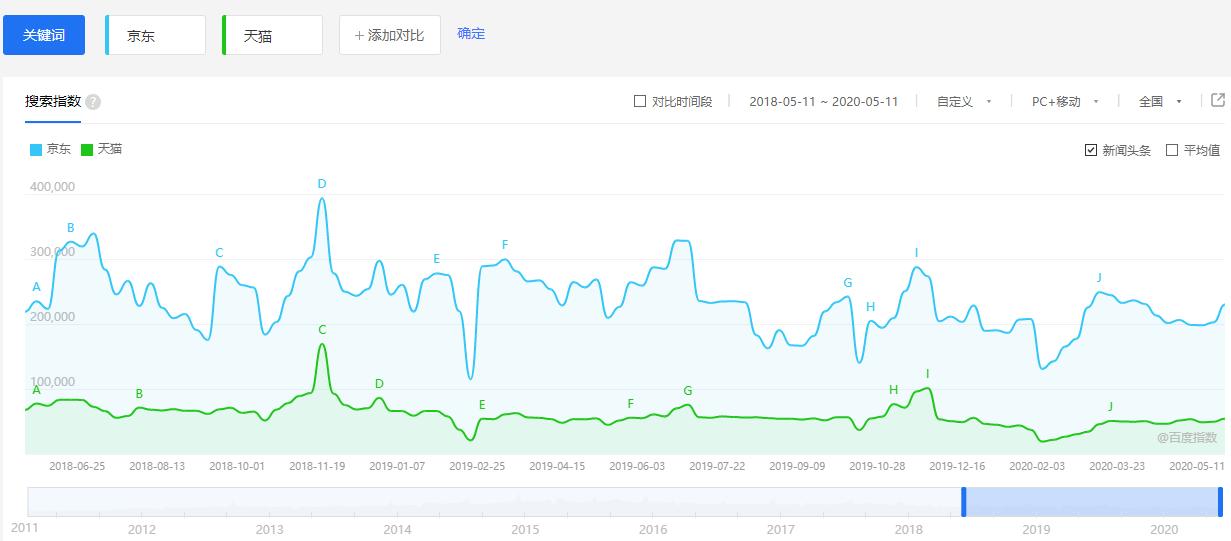This screenshot has width=1231, height=541.
Task: Click the 2019-02-25 date label on x-axis
Action: [x=477, y=466]
